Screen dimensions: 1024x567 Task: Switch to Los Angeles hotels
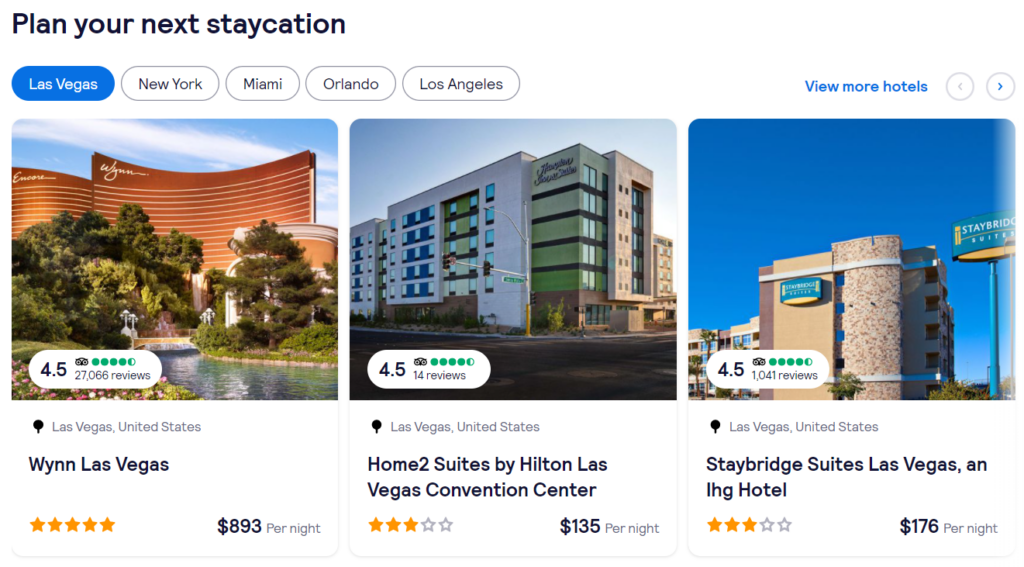460,84
